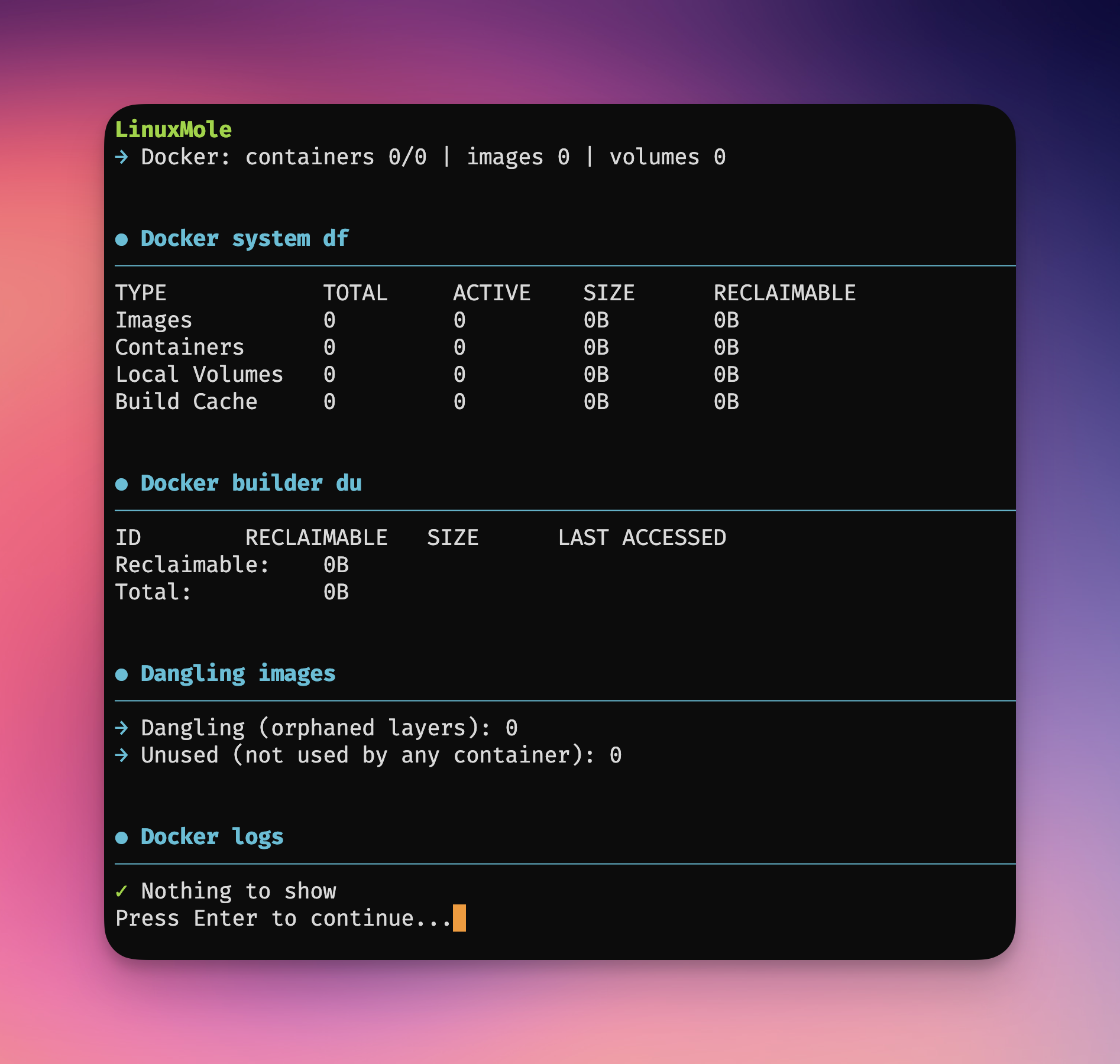Click the orange terminal cursor block
The width and height of the screenshot is (1120, 1064).
click(x=459, y=918)
